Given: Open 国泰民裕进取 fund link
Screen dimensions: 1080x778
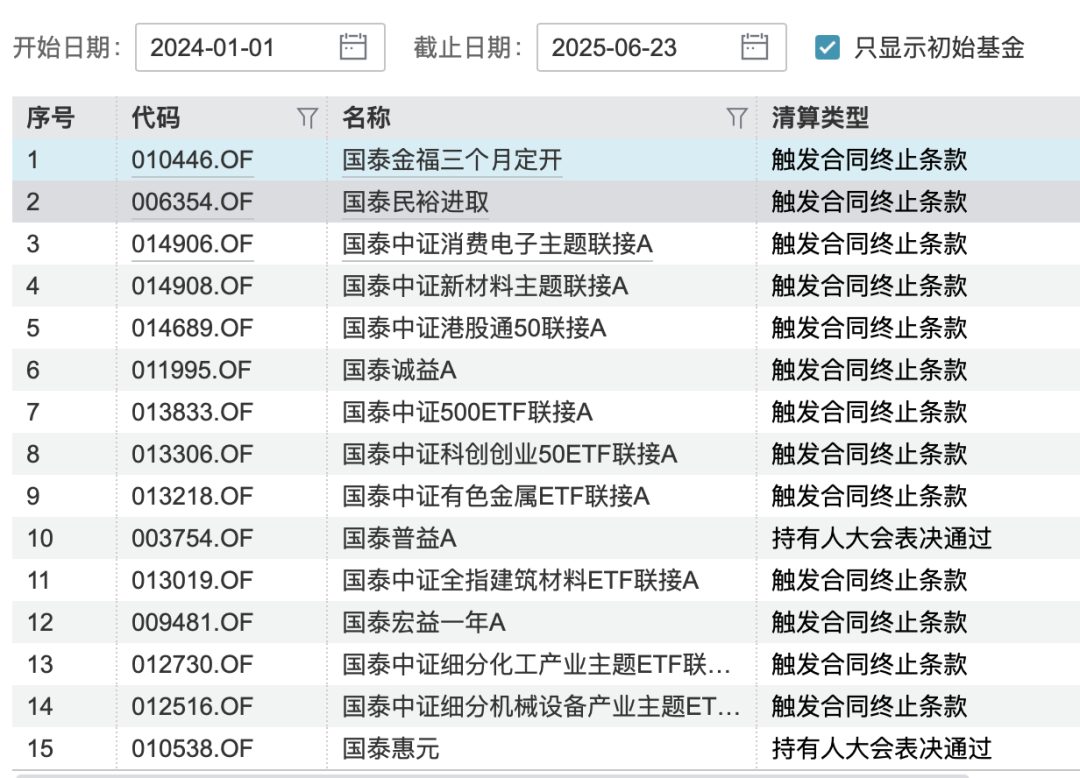Looking at the screenshot, I should tap(415, 202).
